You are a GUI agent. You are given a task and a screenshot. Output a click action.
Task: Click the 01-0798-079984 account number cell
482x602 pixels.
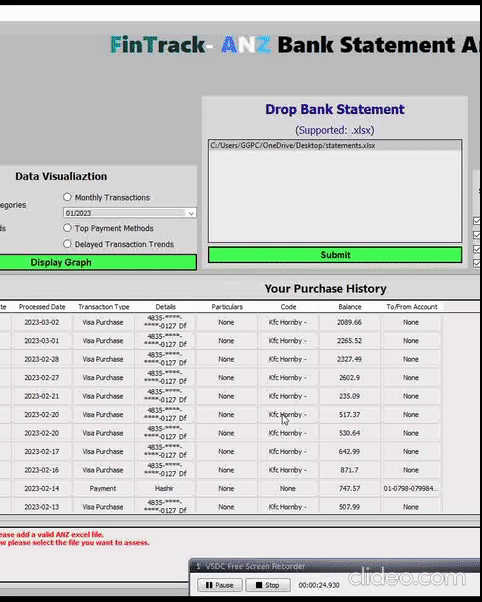tap(411, 488)
